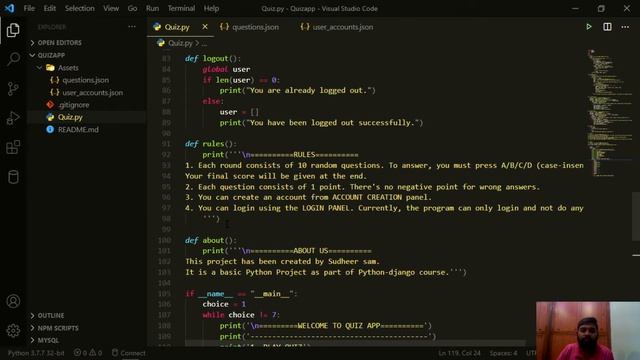Open the Help menu
Image resolution: width=640 pixels, height=360 pixels.
tap(211, 8)
